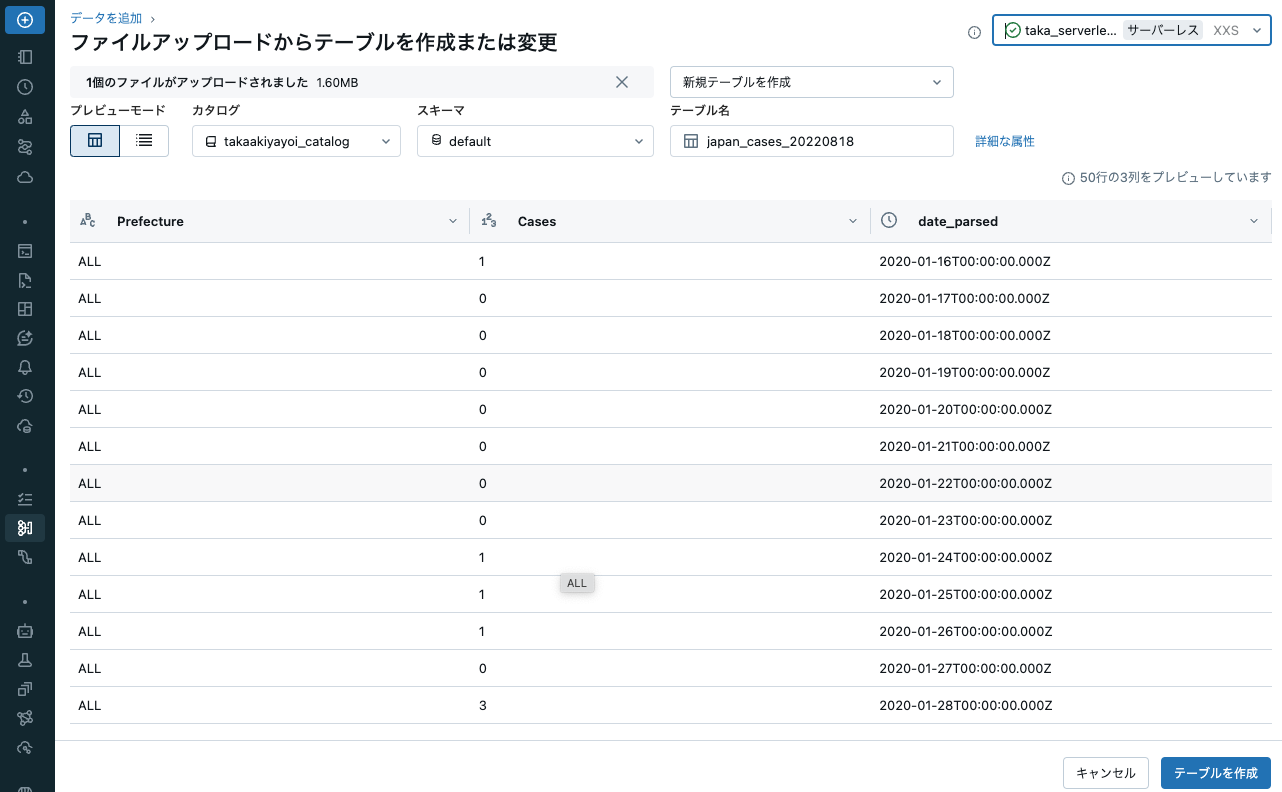1282x792 pixels.
Task: Click the Alerts bell icon in the sidebar
Action: [25, 367]
